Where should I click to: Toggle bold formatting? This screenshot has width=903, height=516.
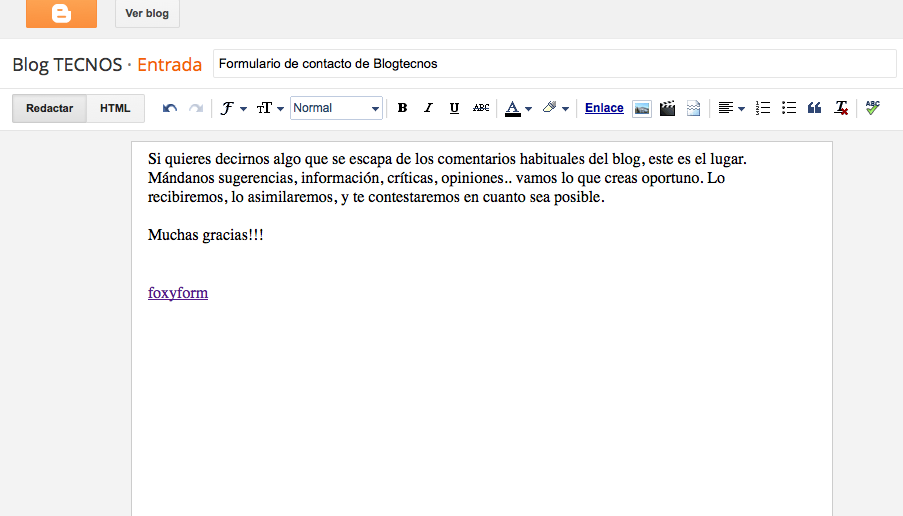pyautogui.click(x=403, y=108)
